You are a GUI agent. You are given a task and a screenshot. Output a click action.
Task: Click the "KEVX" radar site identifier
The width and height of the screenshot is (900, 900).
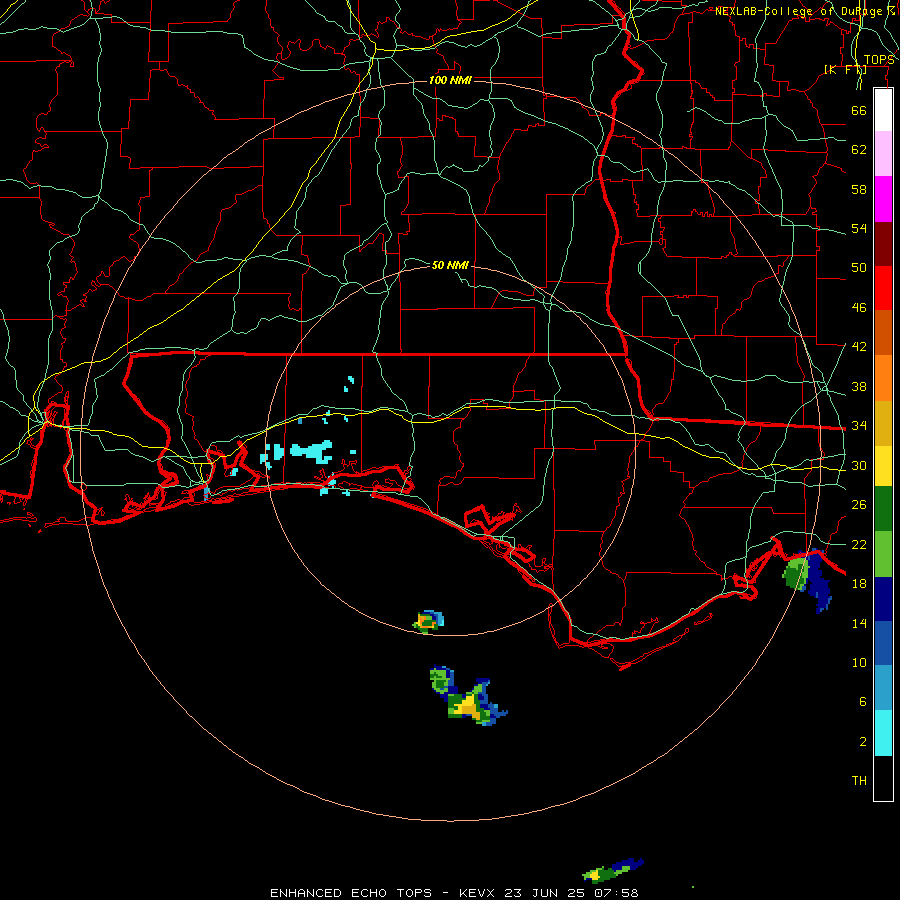click(477, 893)
